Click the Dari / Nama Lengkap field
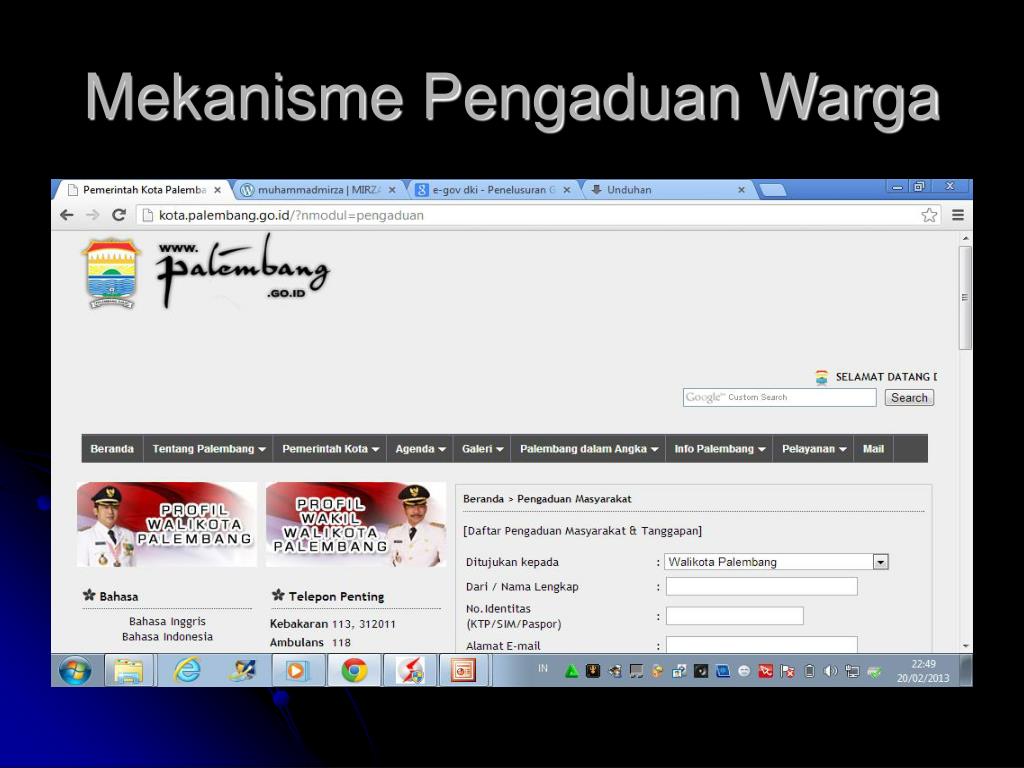This screenshot has width=1024, height=768. [x=761, y=586]
